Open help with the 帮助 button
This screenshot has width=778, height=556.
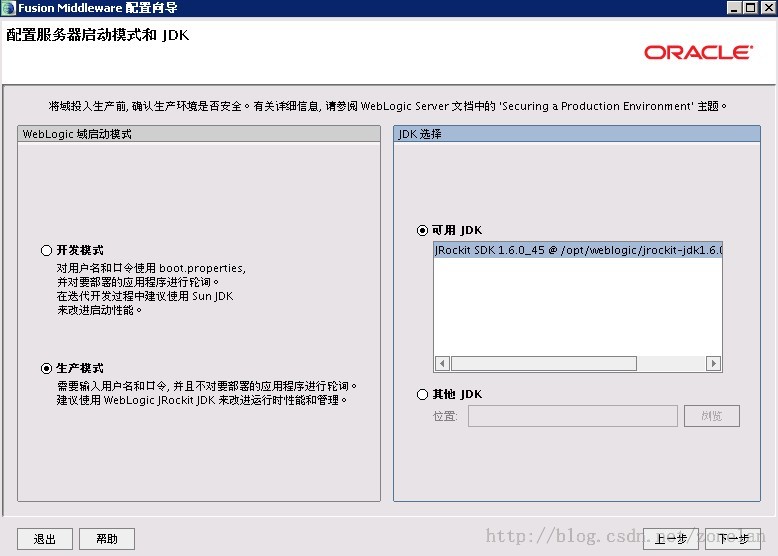[107, 539]
